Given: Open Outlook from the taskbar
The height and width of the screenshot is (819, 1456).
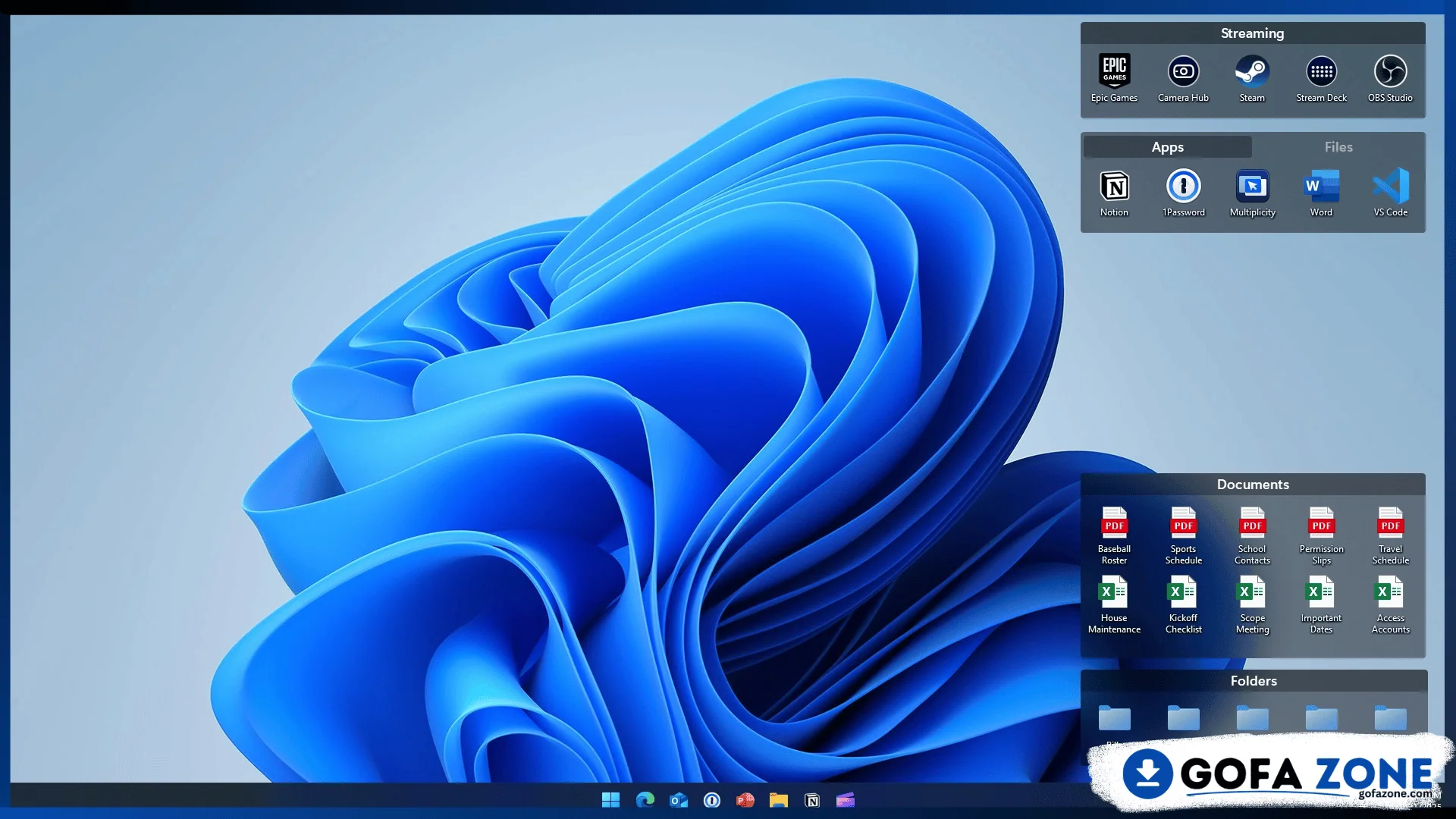Looking at the screenshot, I should (678, 800).
